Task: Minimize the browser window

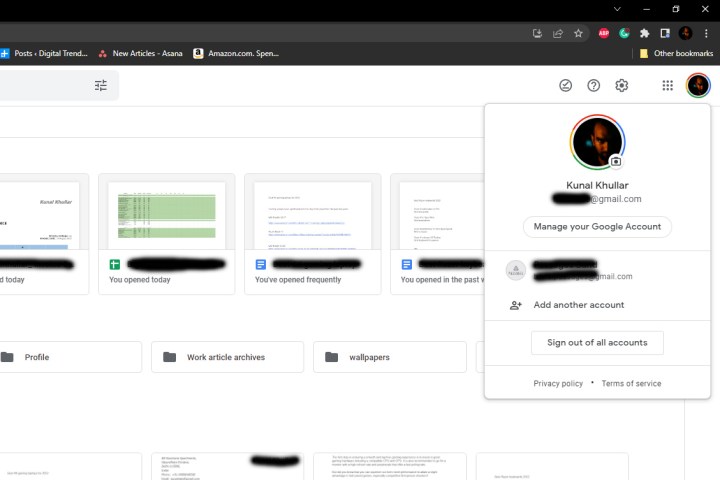Action: pyautogui.click(x=647, y=9)
